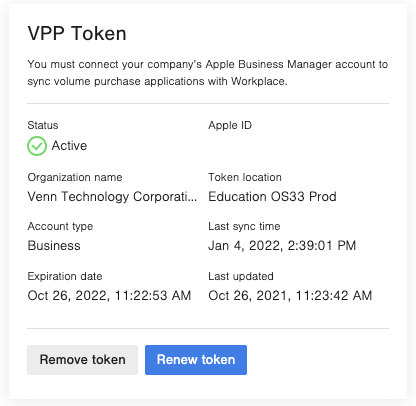Click the Active status text

coord(69,146)
